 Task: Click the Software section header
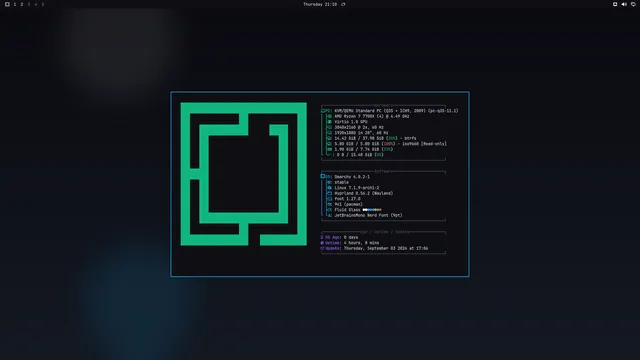[383, 171]
